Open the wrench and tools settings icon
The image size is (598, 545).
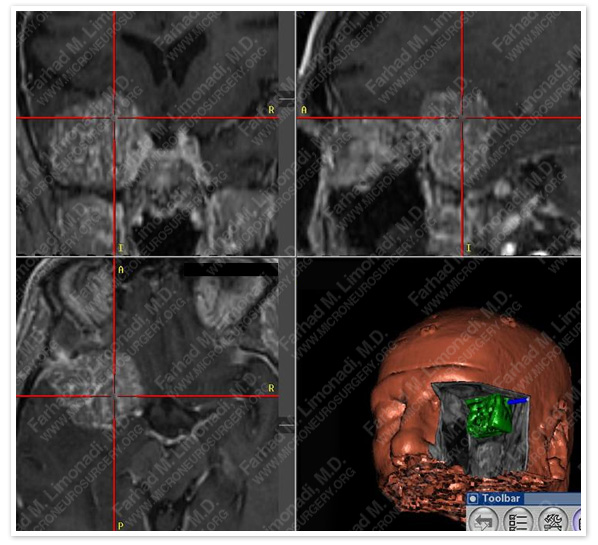pyautogui.click(x=554, y=519)
